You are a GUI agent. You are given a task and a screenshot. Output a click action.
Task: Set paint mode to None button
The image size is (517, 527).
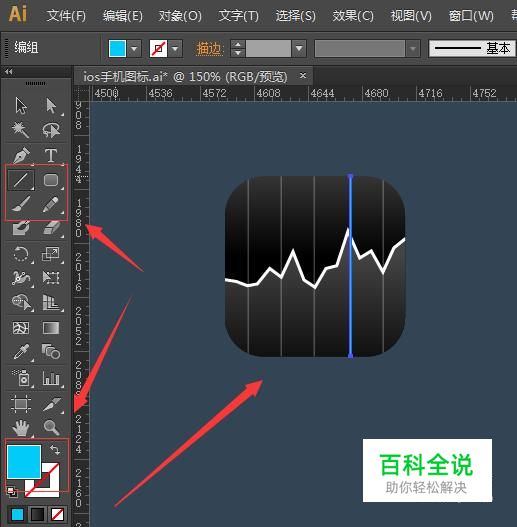pos(57,514)
